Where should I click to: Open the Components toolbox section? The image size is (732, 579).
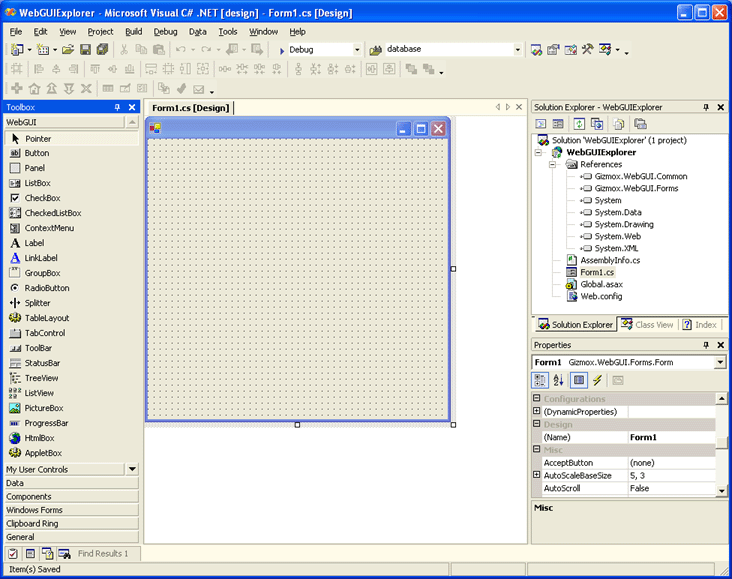(71, 497)
